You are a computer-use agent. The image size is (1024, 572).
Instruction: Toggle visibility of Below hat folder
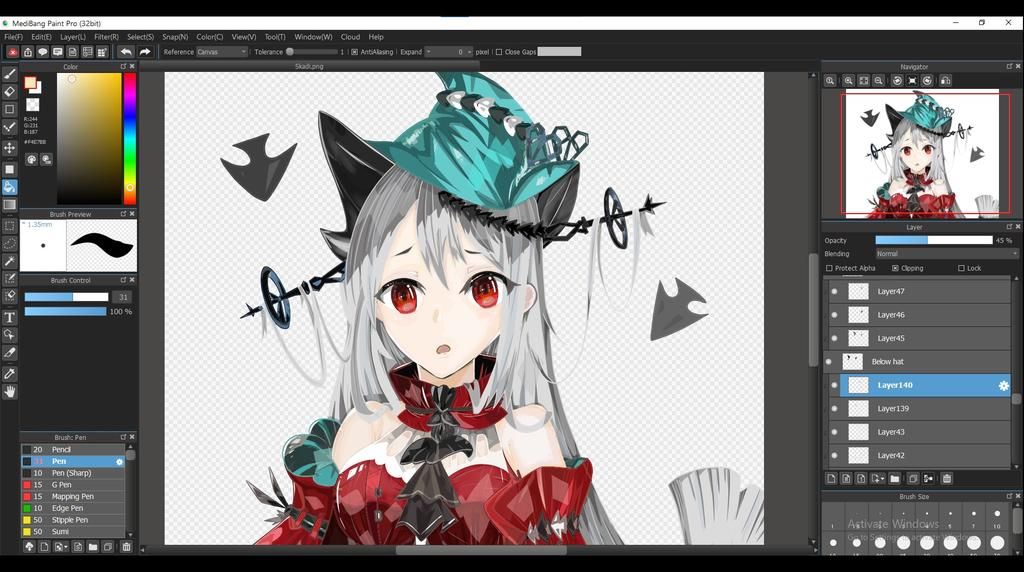click(x=829, y=362)
